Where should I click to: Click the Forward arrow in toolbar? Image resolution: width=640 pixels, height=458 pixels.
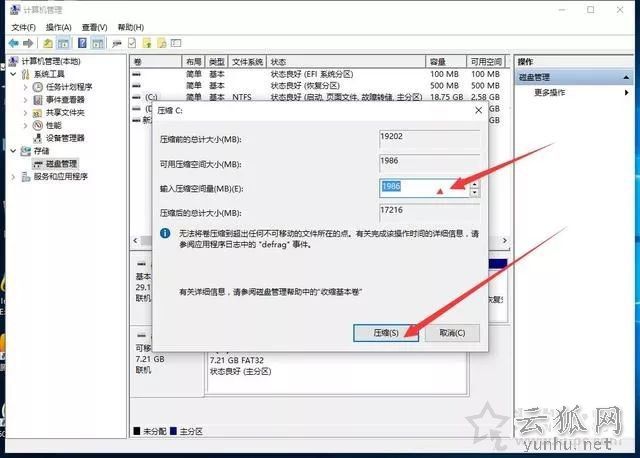(x=28, y=43)
